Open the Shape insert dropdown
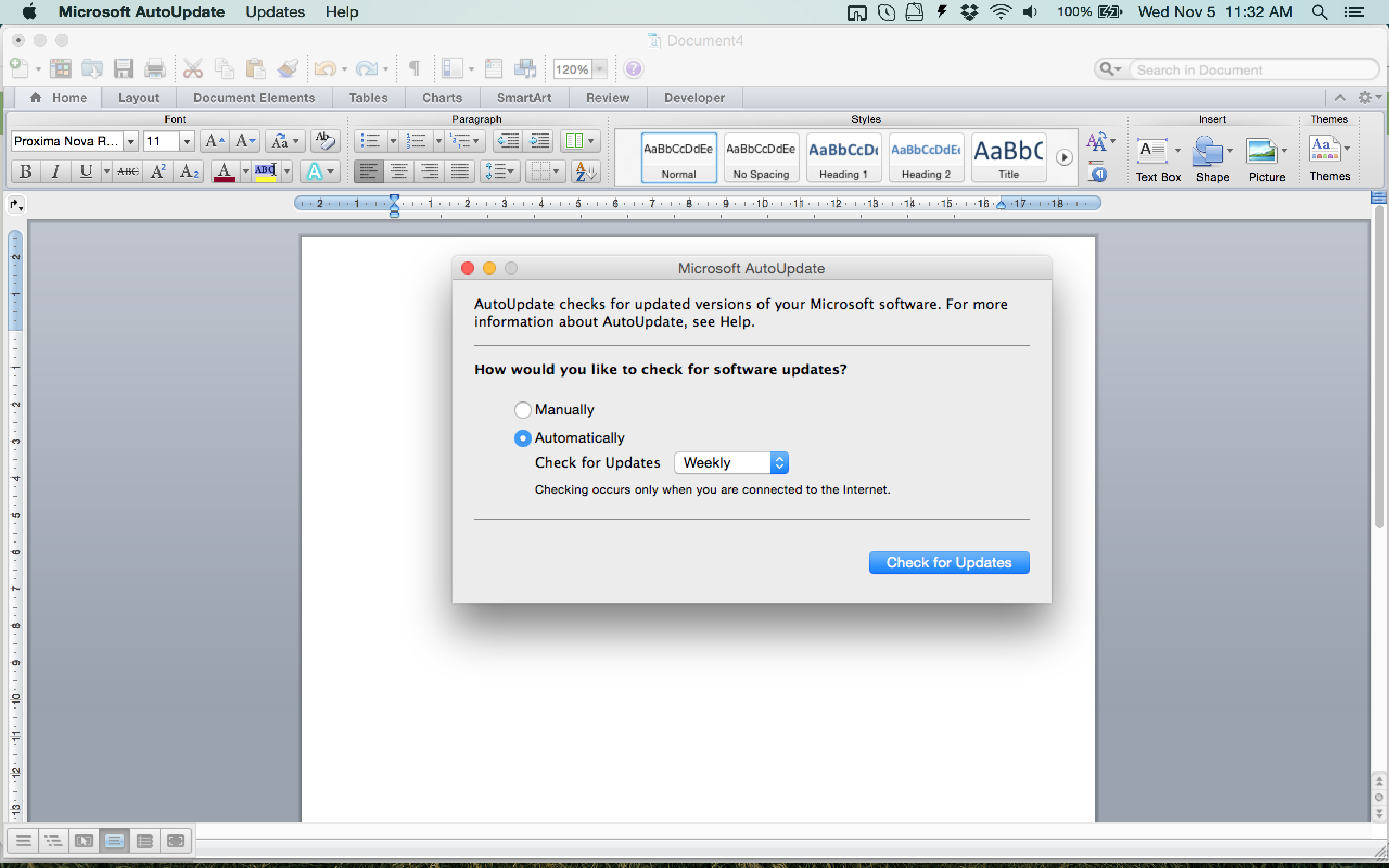The image size is (1389, 868). [1229, 151]
